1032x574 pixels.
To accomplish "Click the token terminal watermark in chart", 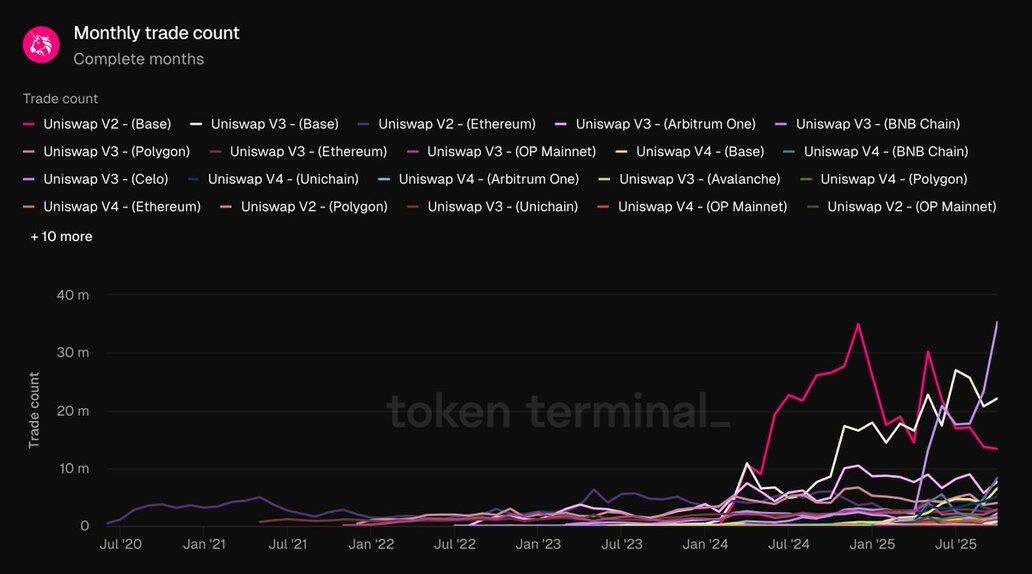I will (558, 411).
